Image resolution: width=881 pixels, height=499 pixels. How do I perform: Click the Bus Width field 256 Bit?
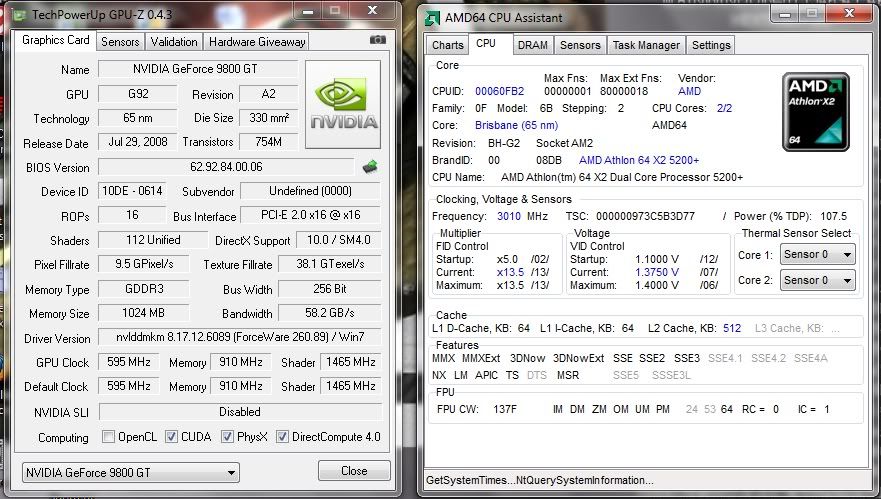coord(330,289)
